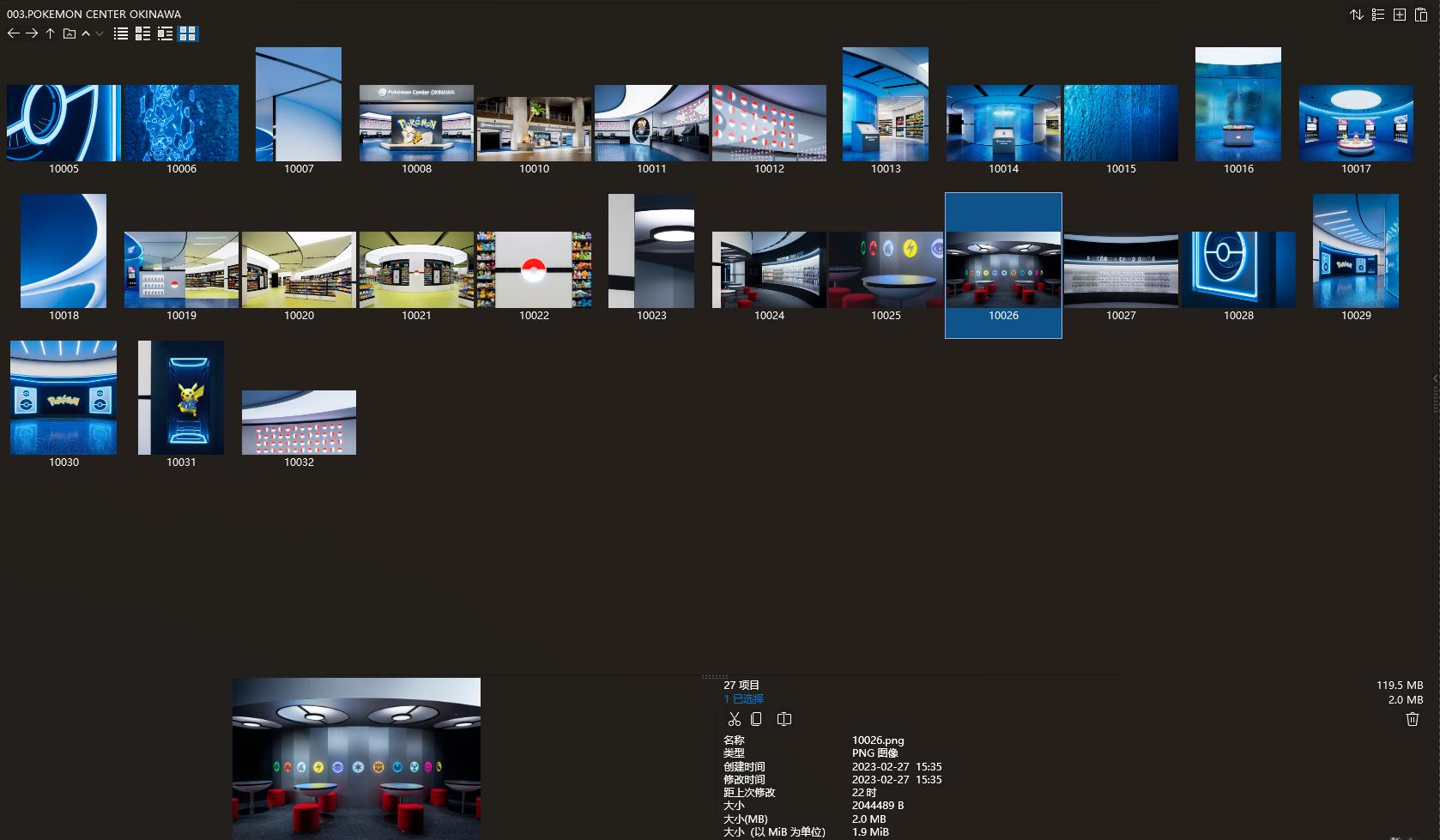Viewport: 1440px width, 840px height.
Task: Cut the selected file with scissors icon
Action: [x=734, y=719]
